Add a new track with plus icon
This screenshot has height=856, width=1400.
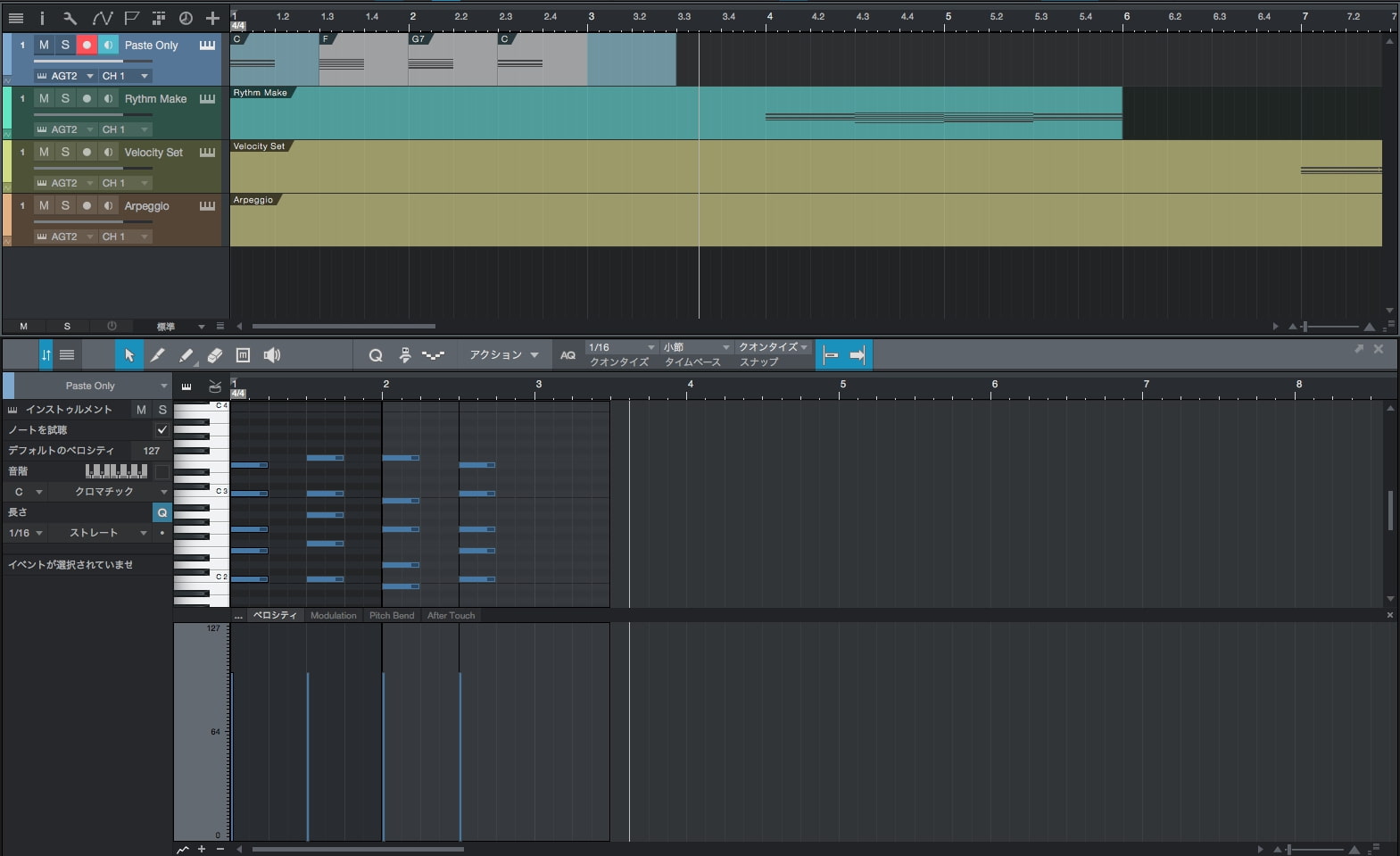pyautogui.click(x=212, y=18)
